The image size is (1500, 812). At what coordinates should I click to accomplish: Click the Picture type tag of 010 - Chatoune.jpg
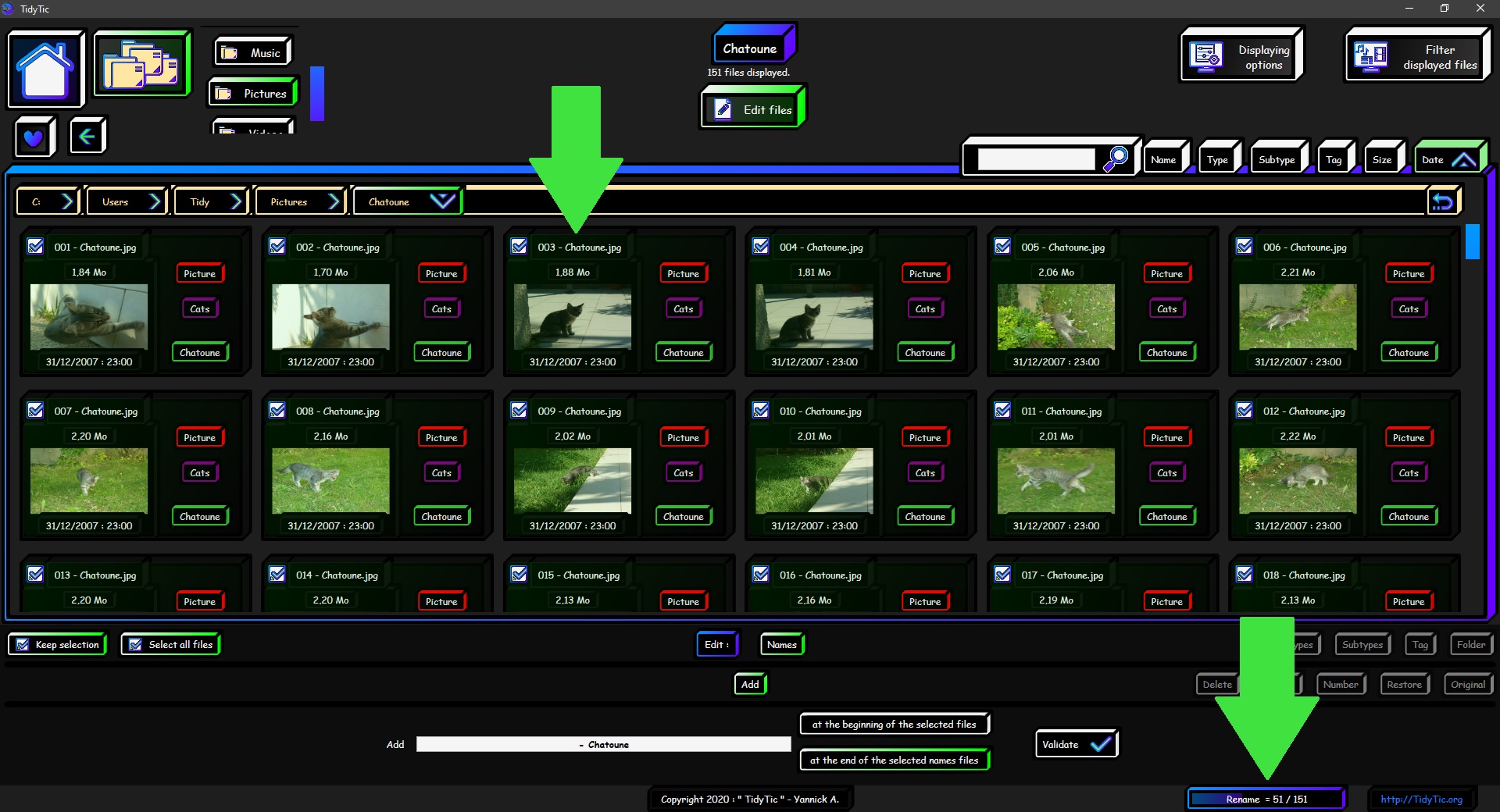click(925, 437)
